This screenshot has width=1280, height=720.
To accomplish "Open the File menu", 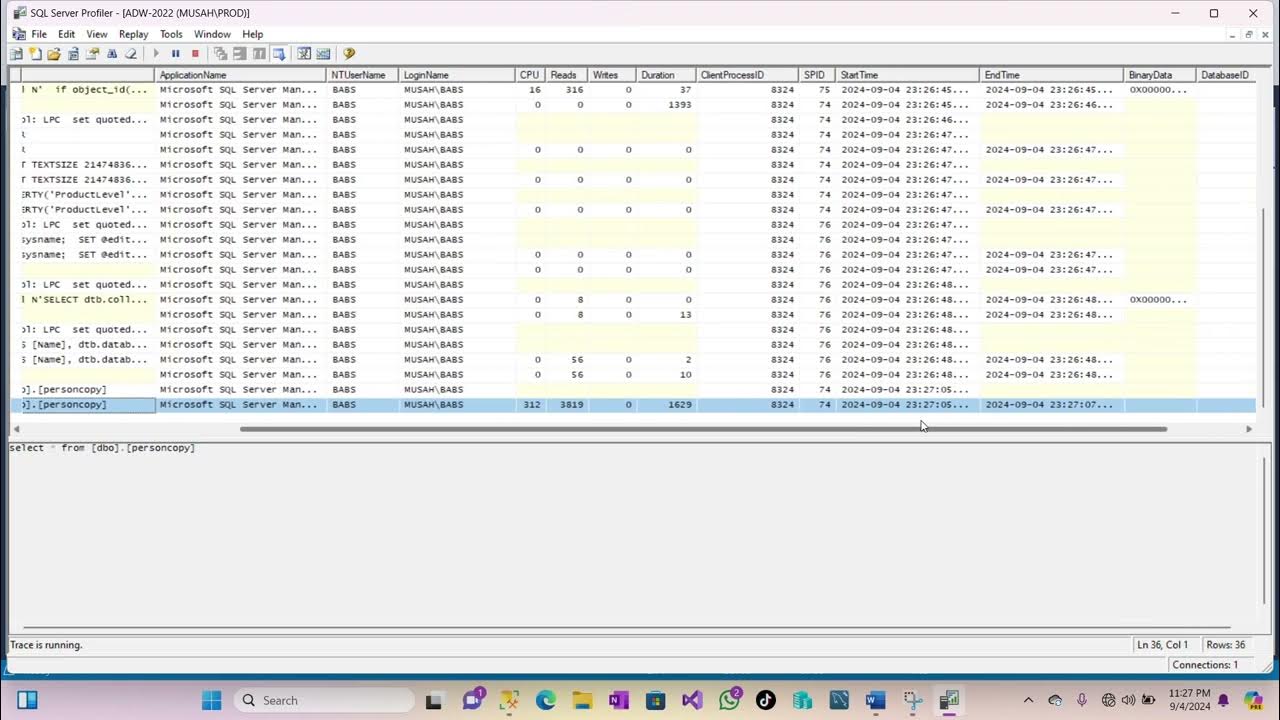I will [39, 34].
